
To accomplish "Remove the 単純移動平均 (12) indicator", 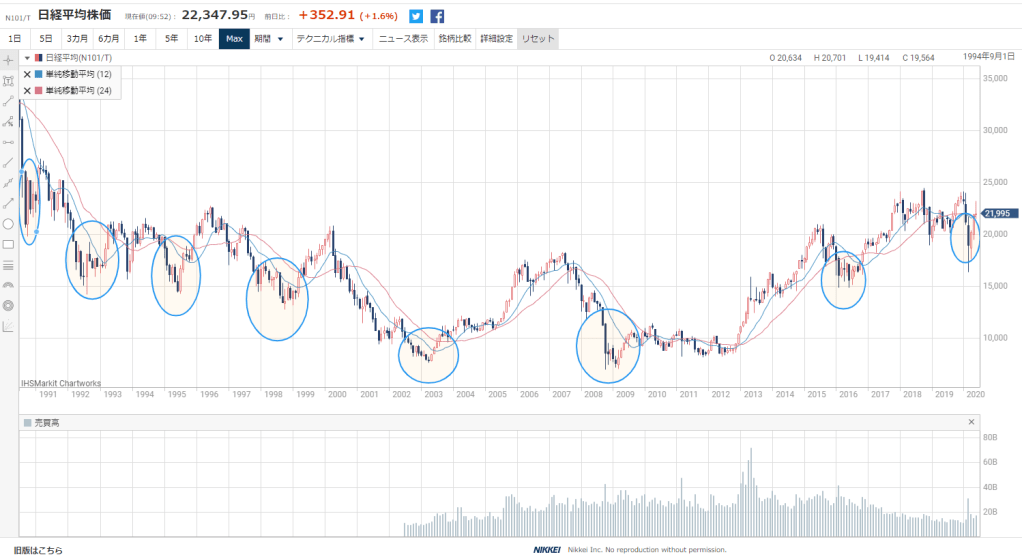I will 27,74.
